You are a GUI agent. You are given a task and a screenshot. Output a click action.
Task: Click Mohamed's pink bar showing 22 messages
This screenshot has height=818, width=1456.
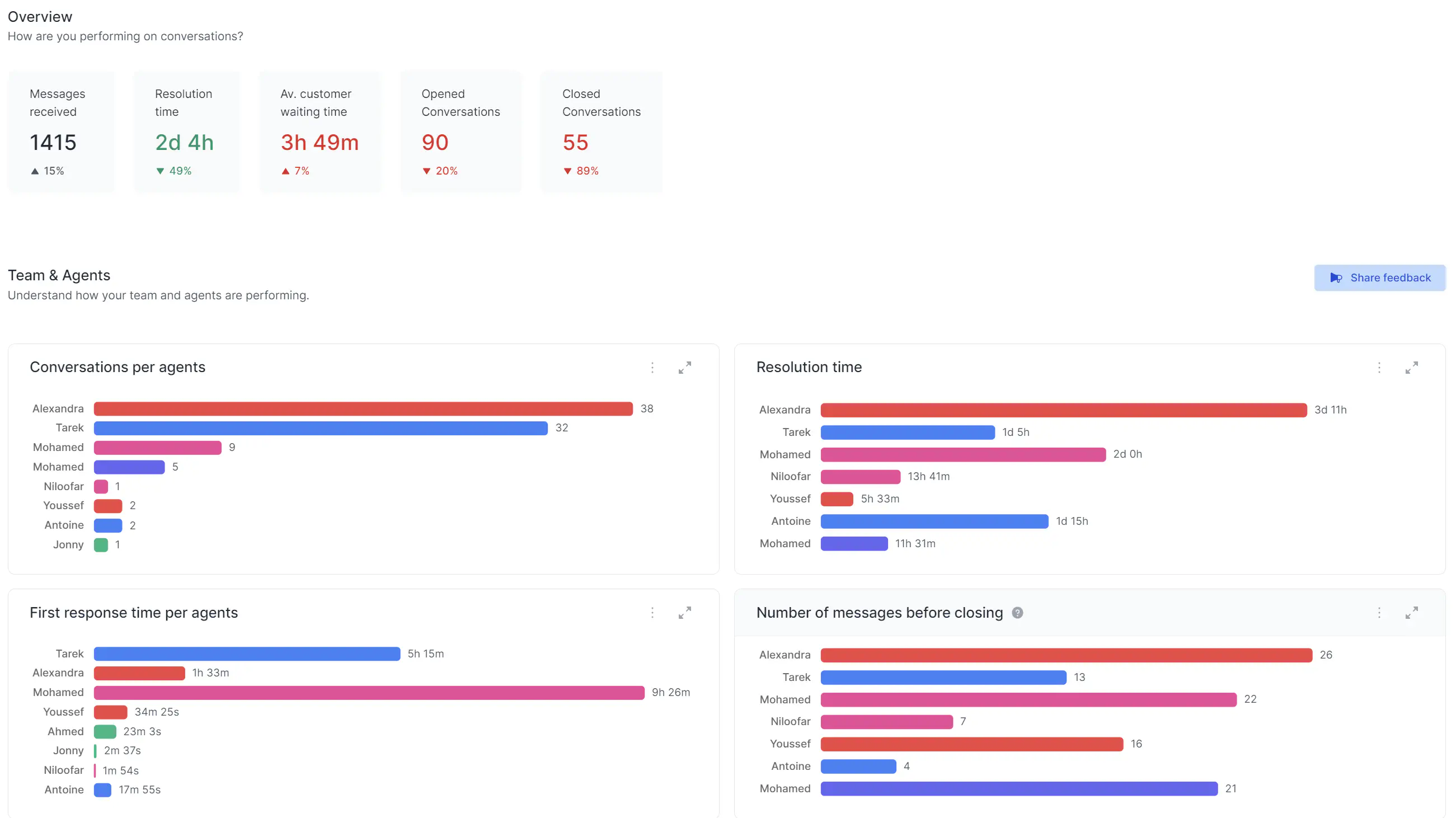[1028, 700]
